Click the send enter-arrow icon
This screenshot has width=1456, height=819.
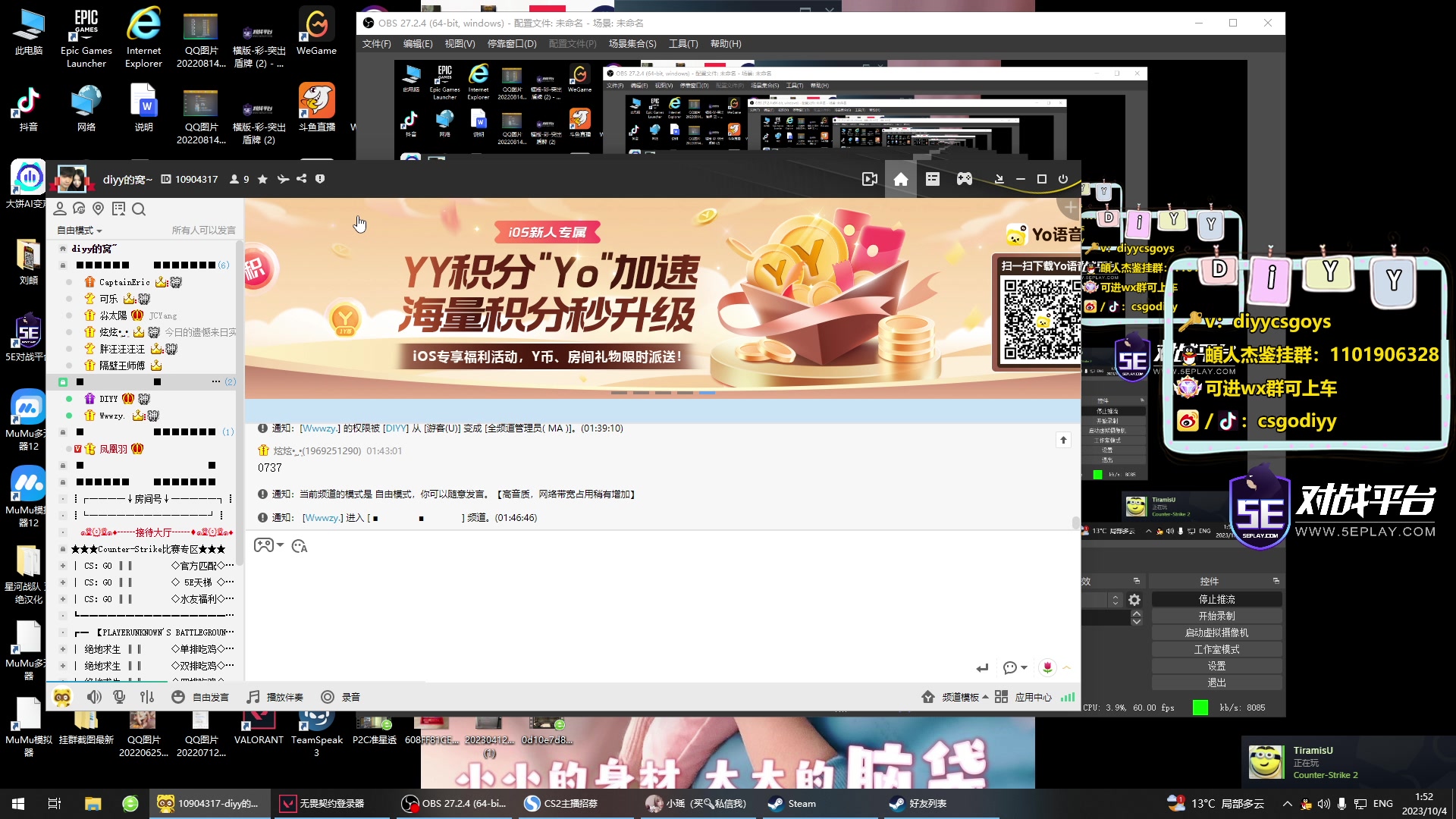[983, 668]
